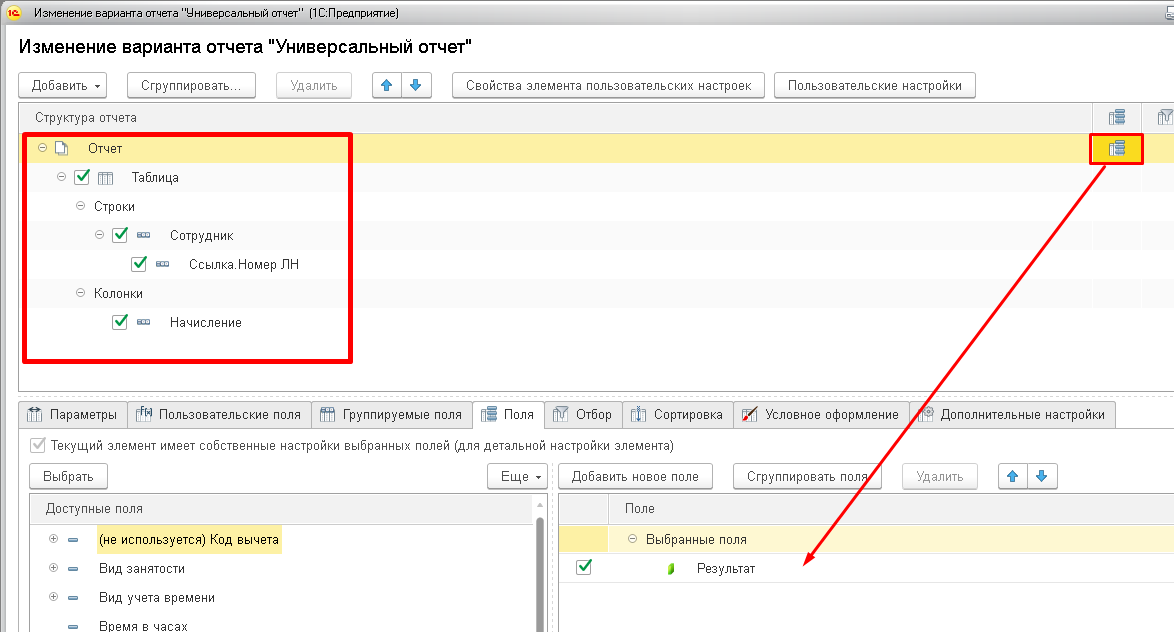Open the Пользовательские поля tab
The width and height of the screenshot is (1174, 632).
[219, 415]
